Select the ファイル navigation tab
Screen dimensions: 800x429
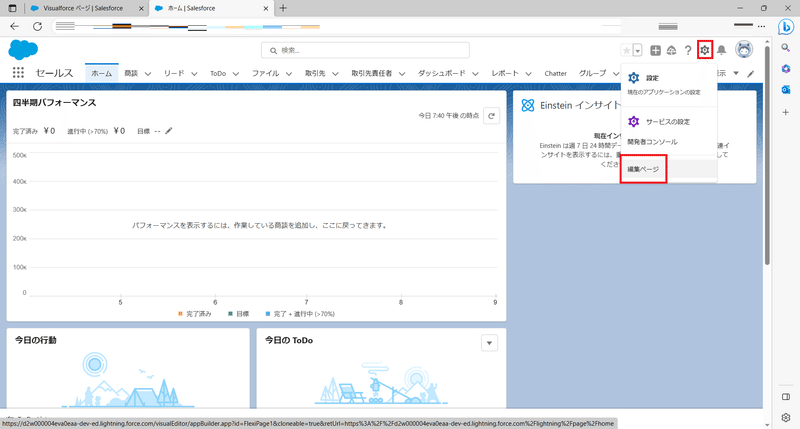[265, 73]
